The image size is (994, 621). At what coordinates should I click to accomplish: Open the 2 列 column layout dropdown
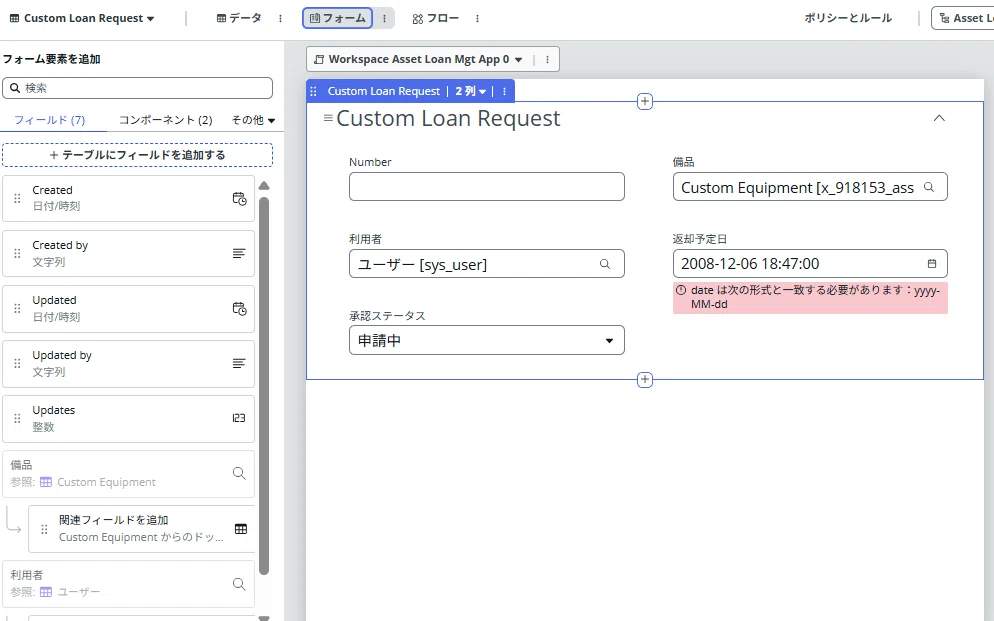coord(471,91)
